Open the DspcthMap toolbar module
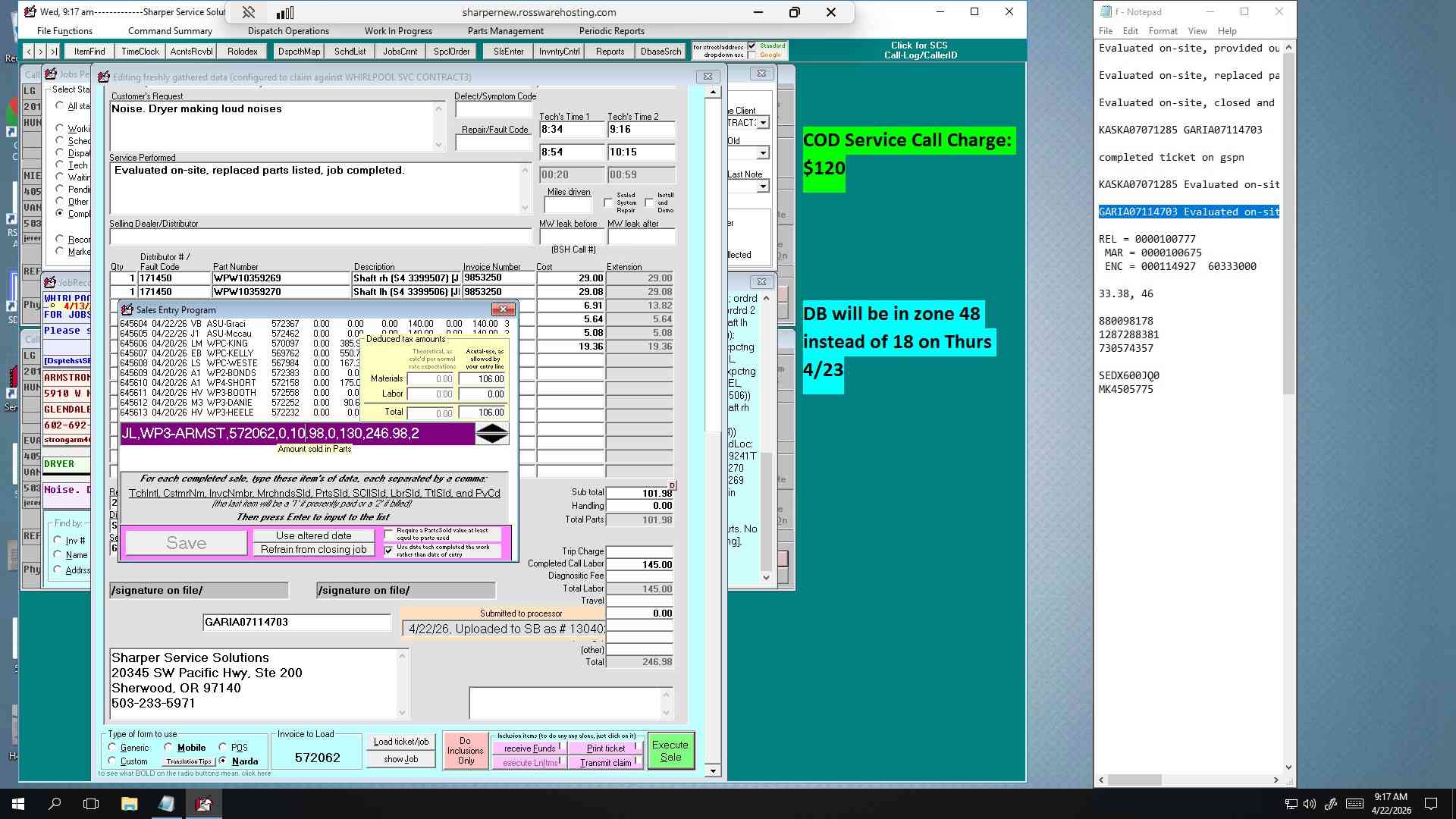This screenshot has height=819, width=1456. [299, 52]
